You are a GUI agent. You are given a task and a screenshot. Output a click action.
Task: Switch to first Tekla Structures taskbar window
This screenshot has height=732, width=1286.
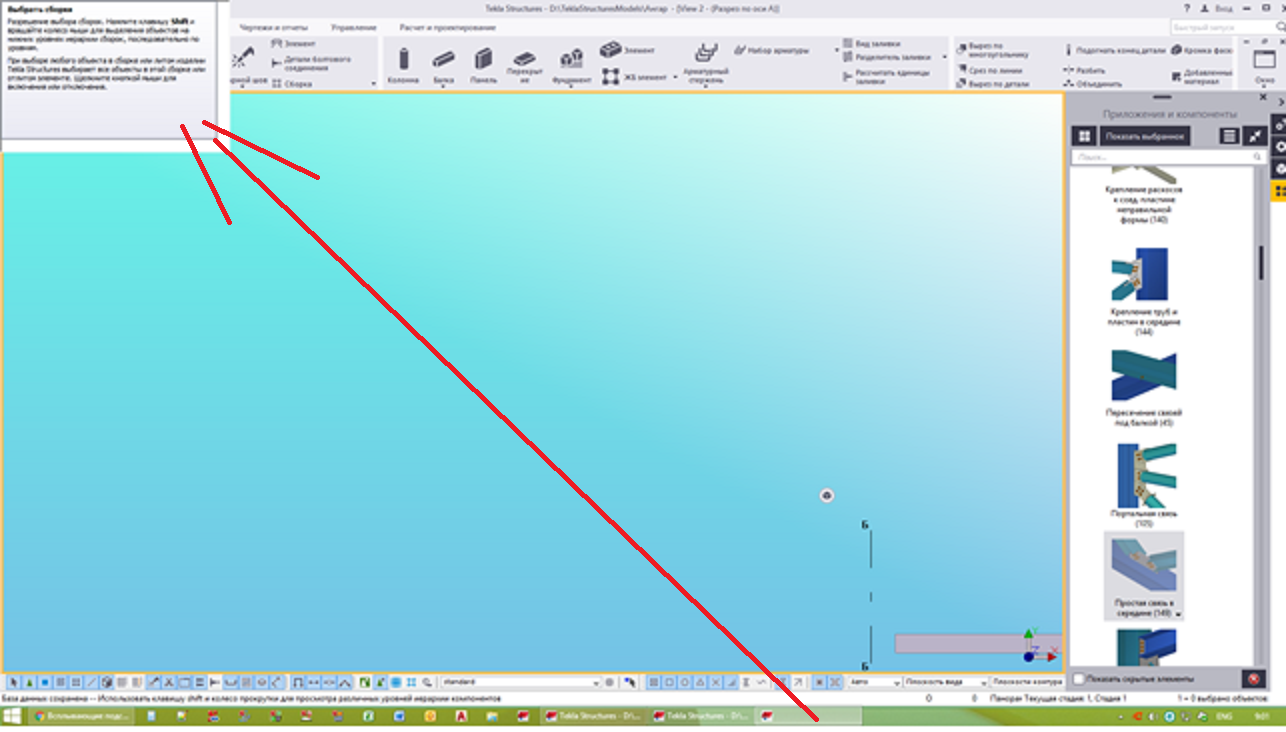594,716
